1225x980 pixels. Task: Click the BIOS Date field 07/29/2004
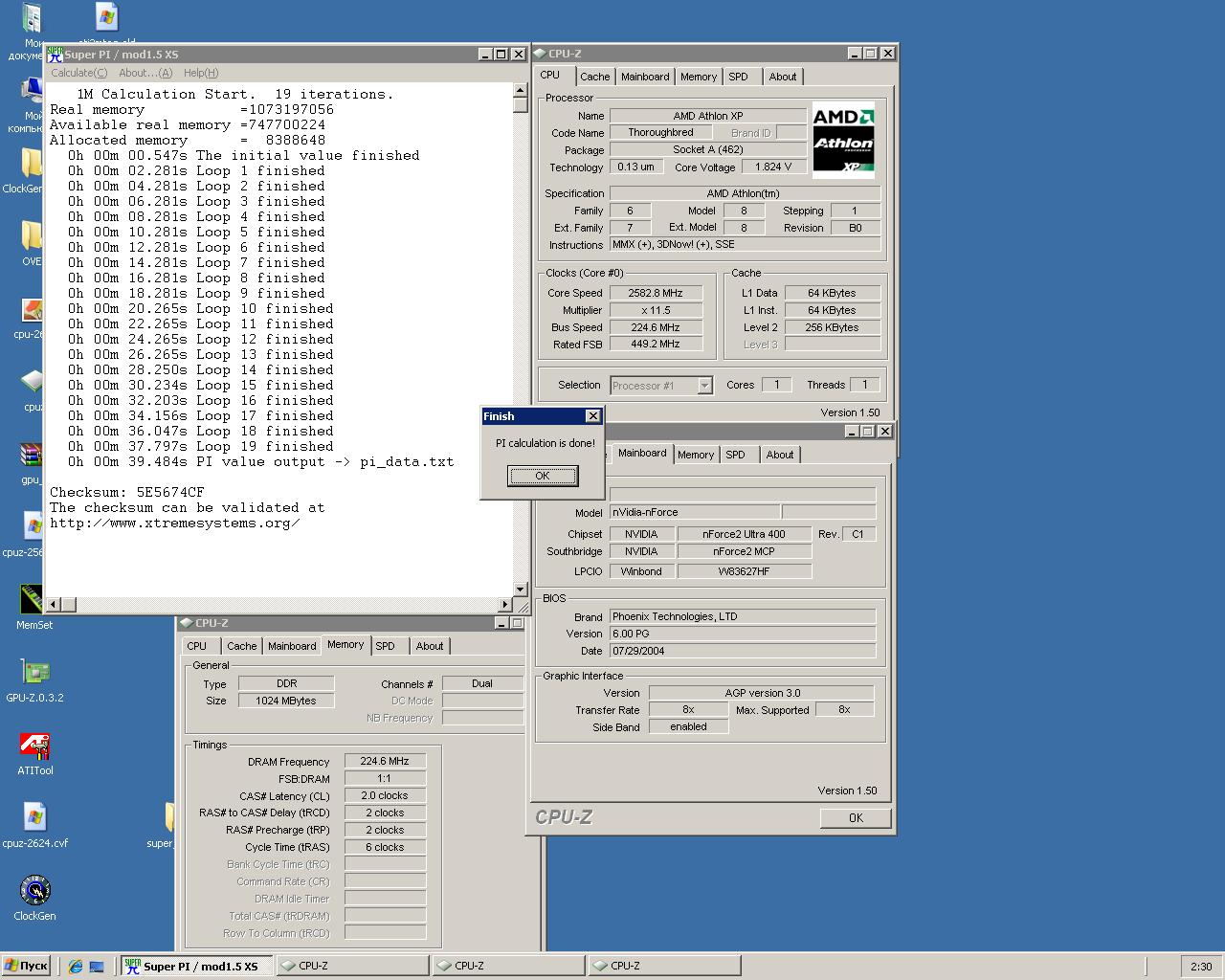click(743, 651)
